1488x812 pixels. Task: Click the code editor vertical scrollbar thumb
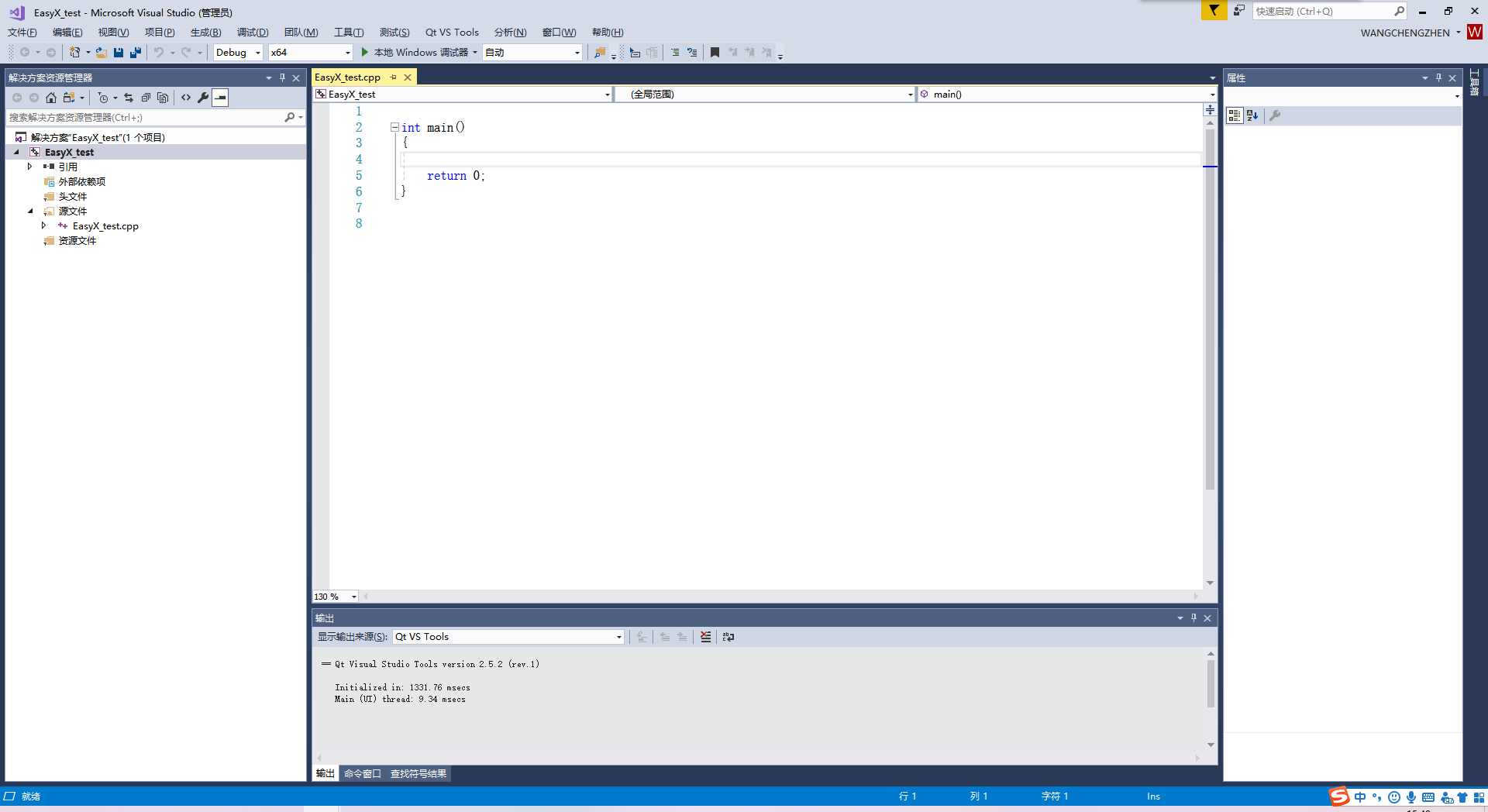[x=1210, y=309]
